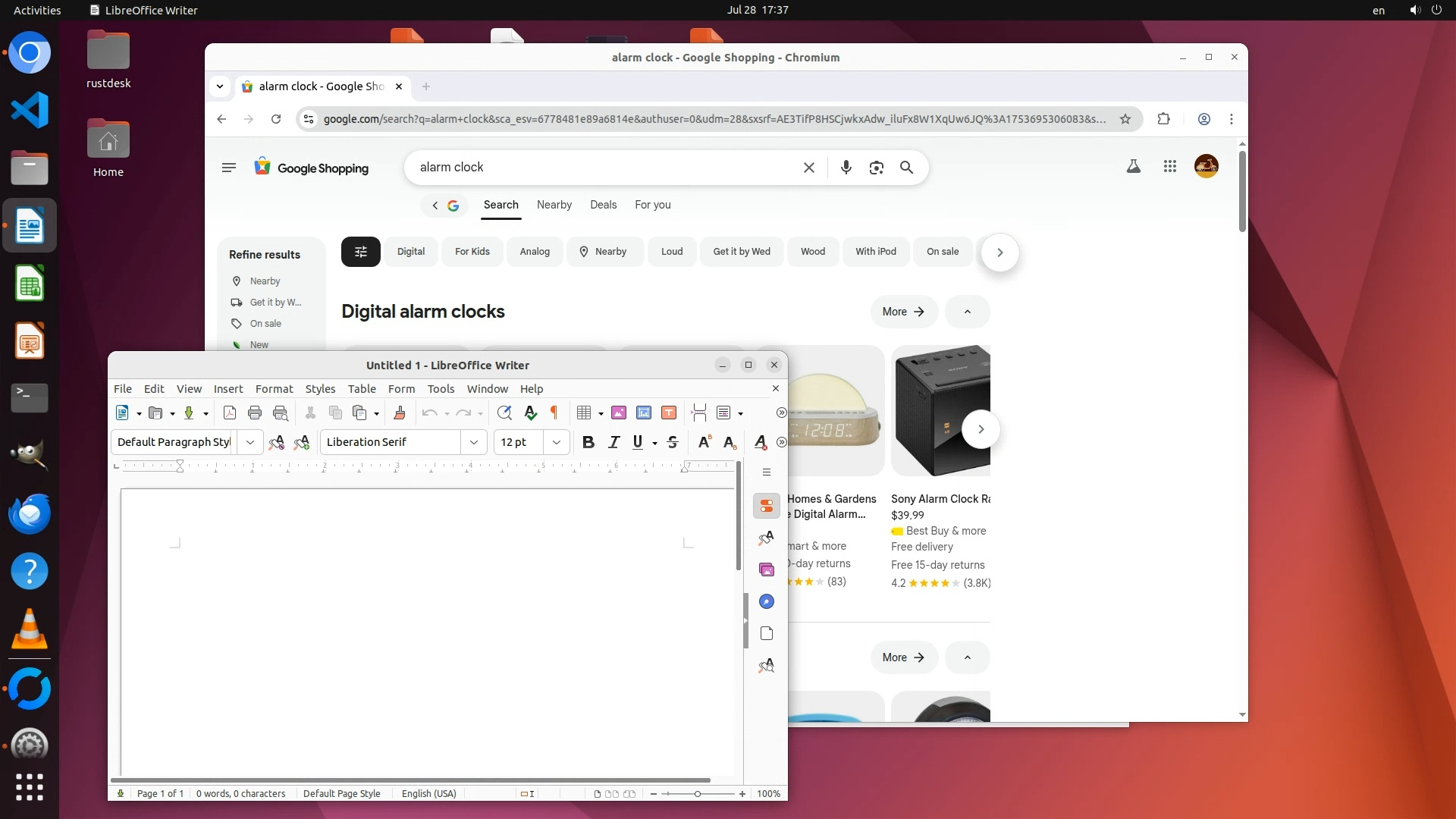Toggle formatting marks pilcrow icon
The image size is (1456, 819).
(x=554, y=413)
